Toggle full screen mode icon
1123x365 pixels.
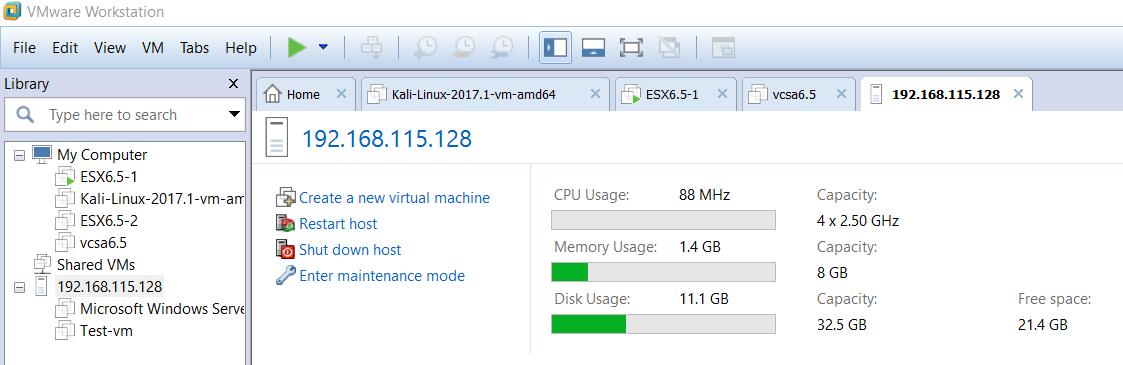tap(631, 47)
